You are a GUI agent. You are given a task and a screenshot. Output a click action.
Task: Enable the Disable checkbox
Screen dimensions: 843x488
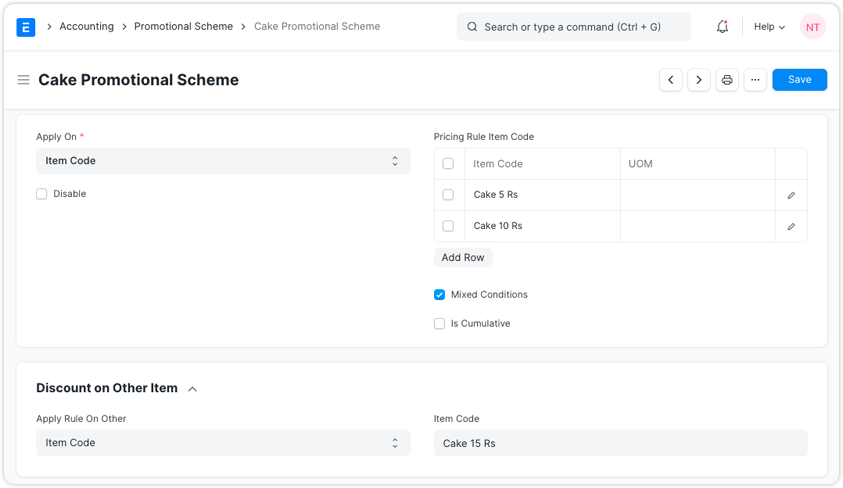[x=42, y=194]
